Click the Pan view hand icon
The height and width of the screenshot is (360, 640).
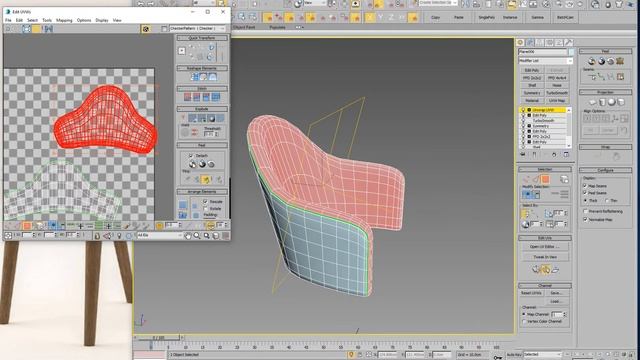[x=188, y=236]
